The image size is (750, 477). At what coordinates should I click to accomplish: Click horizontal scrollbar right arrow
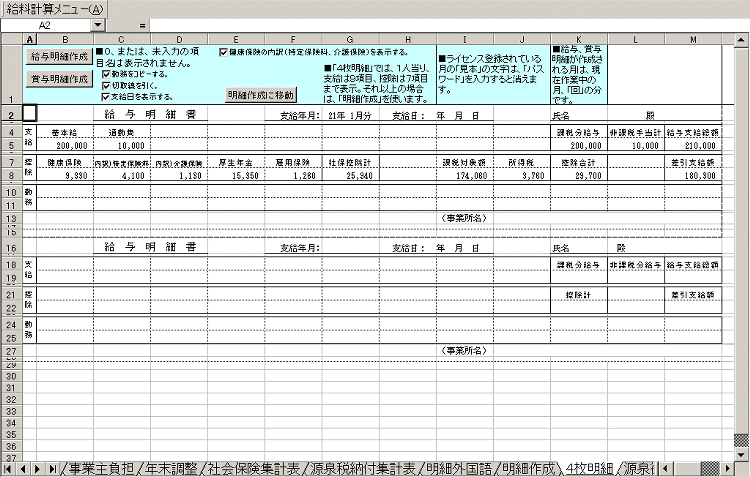click(x=726, y=468)
